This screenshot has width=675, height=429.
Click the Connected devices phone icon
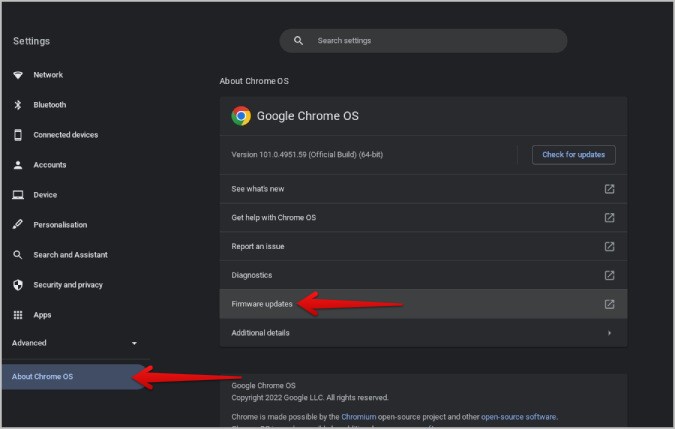[x=18, y=135]
